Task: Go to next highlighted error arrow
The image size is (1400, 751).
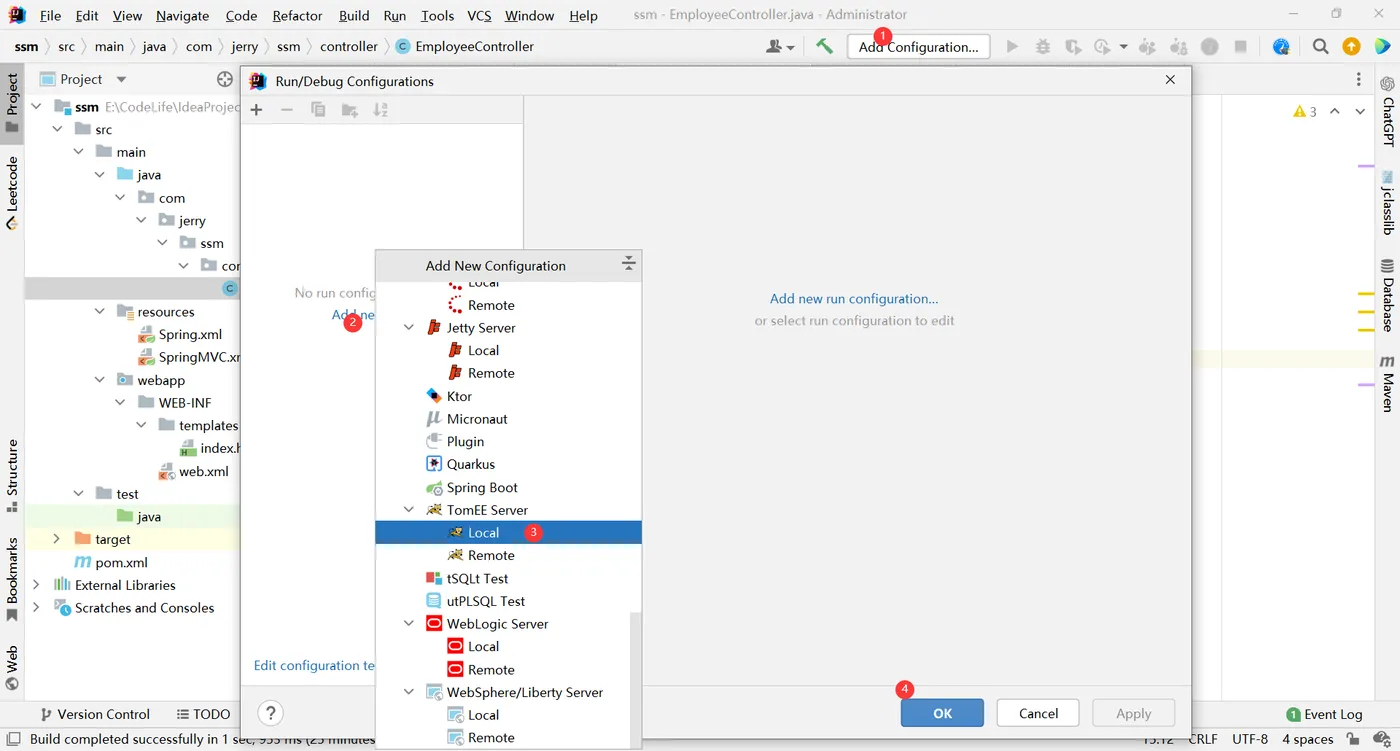Action: point(1360,111)
